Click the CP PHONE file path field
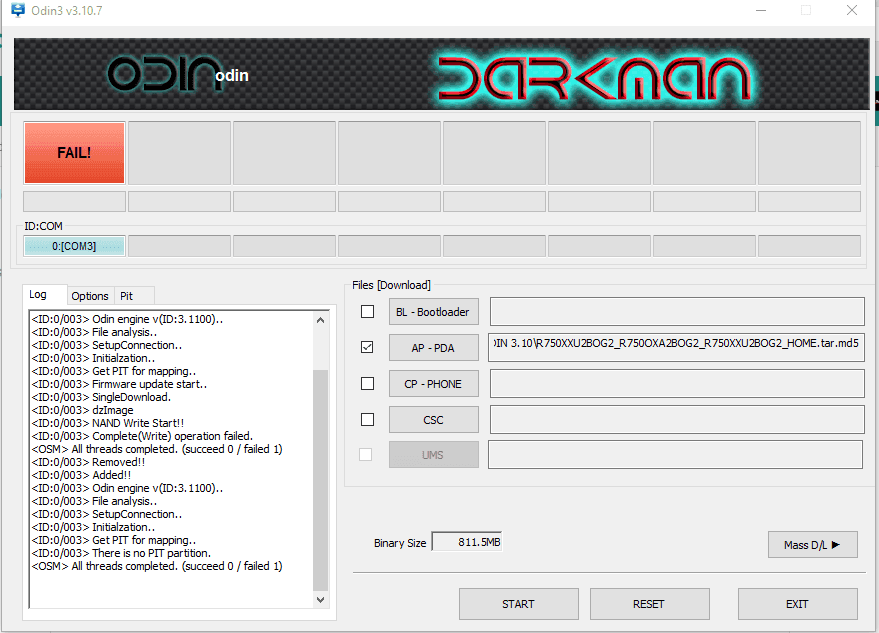The height and width of the screenshot is (633, 879). click(677, 384)
